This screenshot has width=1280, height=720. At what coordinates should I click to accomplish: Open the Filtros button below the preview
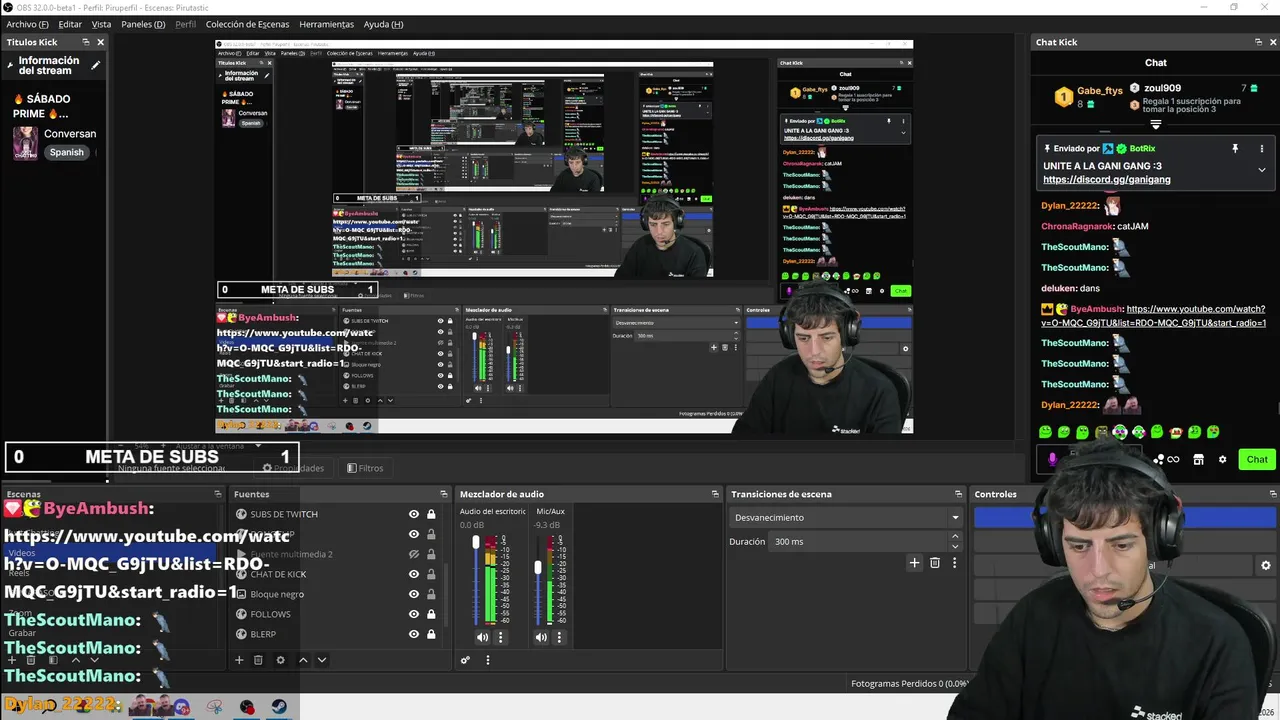(365, 468)
